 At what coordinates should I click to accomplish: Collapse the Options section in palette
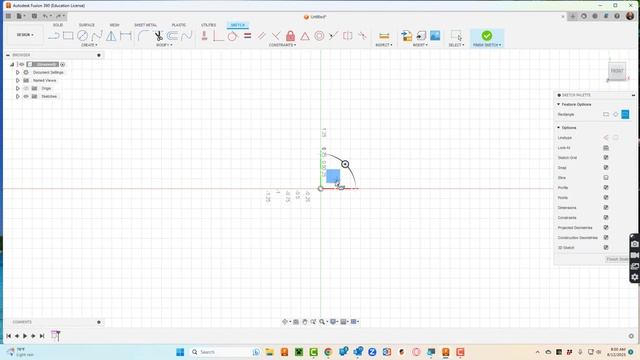click(558, 128)
